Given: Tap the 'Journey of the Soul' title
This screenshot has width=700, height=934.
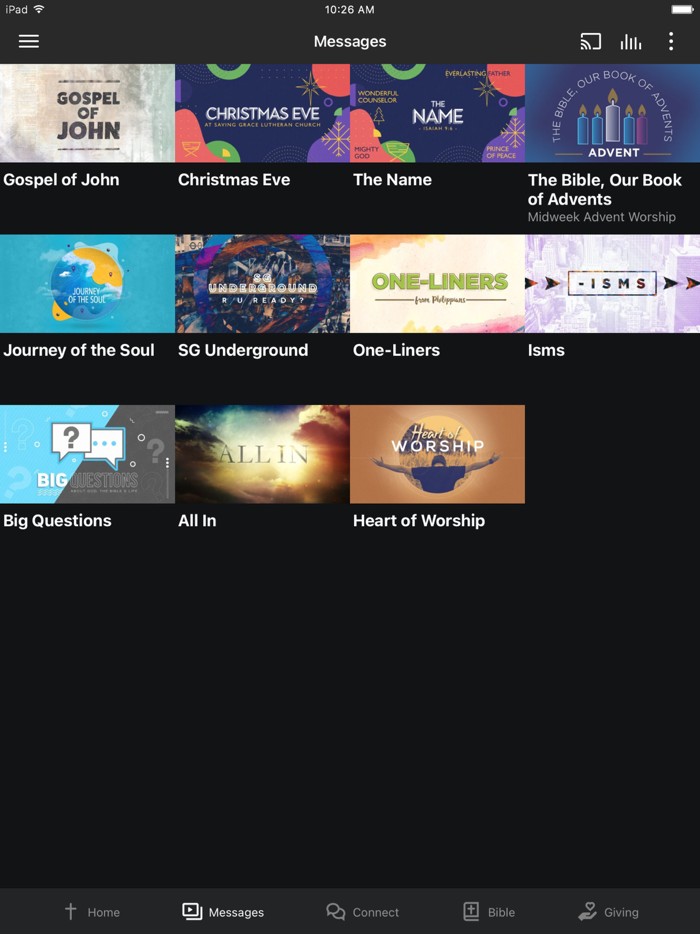Looking at the screenshot, I should point(79,350).
